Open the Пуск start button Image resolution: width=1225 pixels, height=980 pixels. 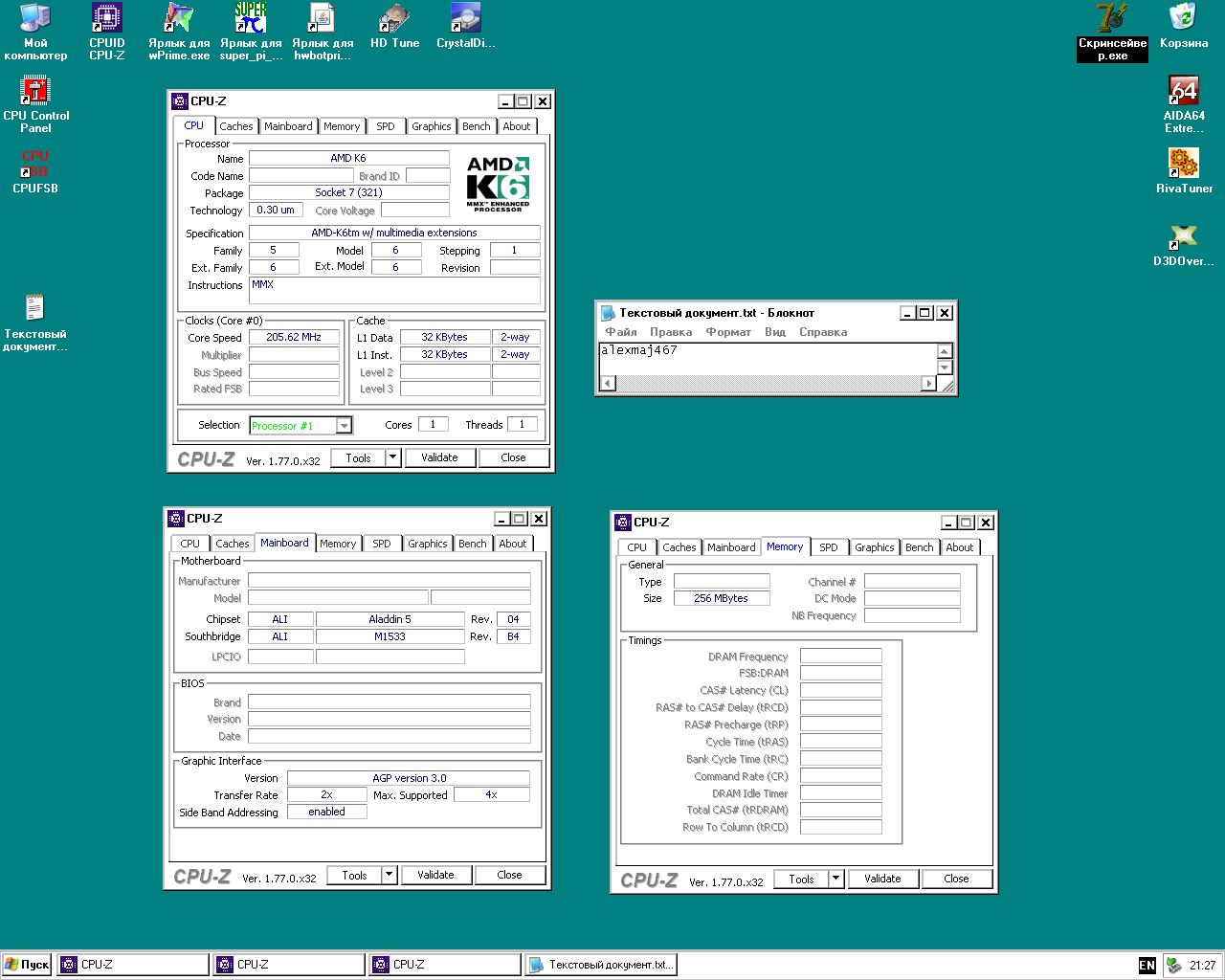point(27,965)
